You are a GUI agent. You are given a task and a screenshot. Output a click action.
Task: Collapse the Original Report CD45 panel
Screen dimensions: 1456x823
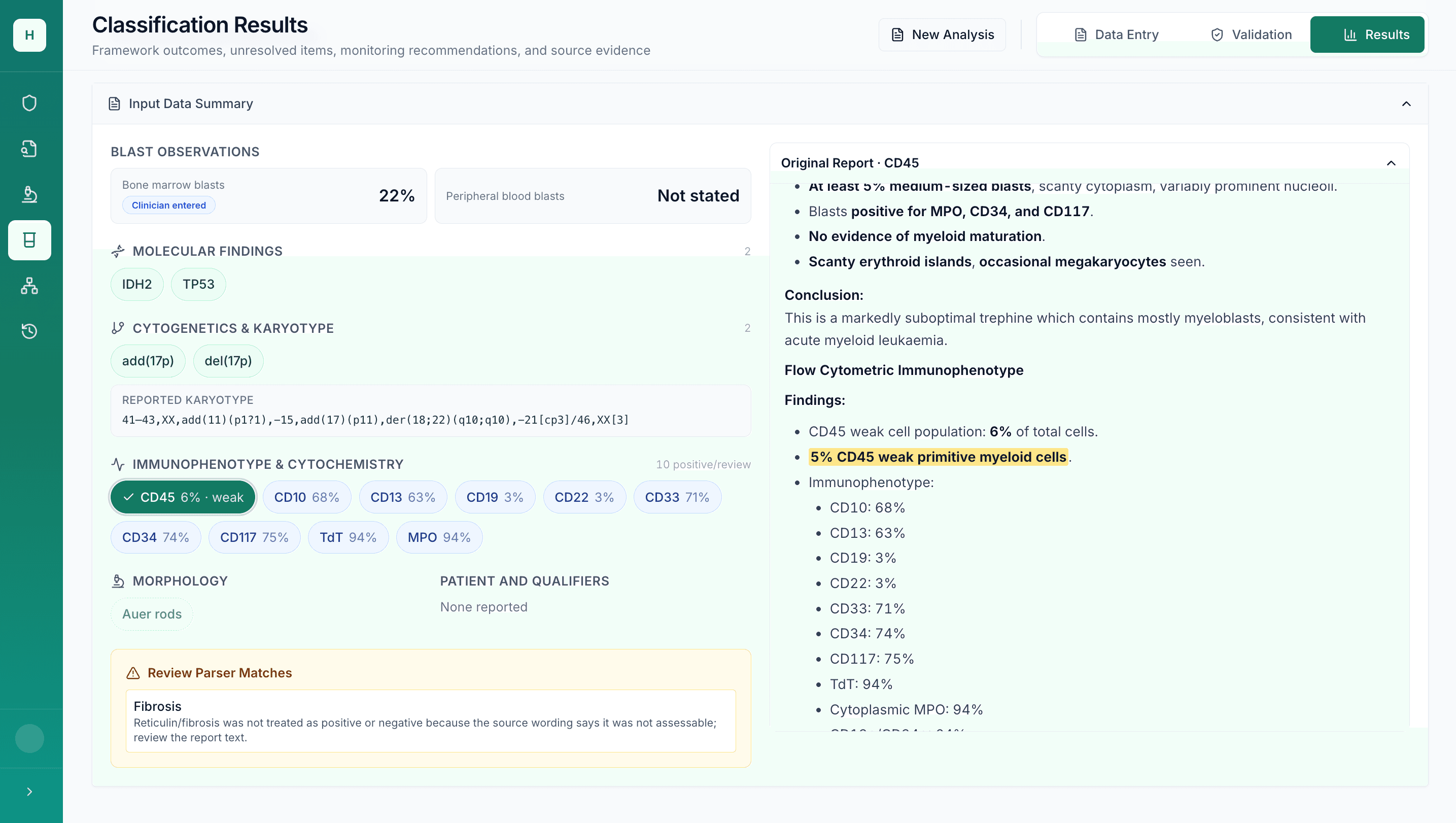(x=1391, y=163)
